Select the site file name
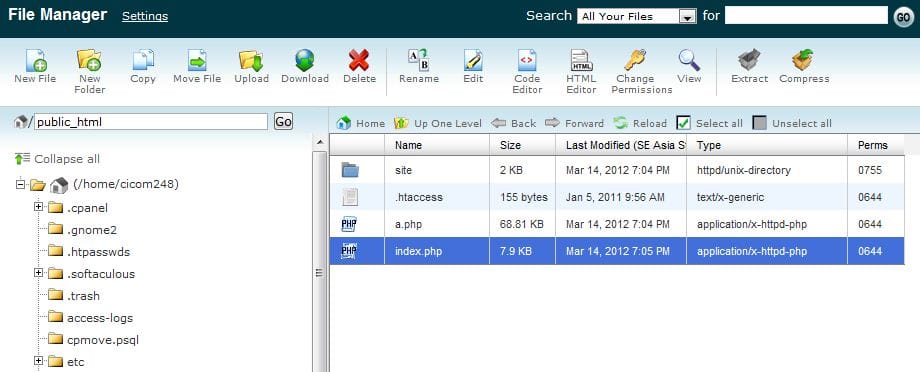This screenshot has width=920, height=372. point(404,170)
